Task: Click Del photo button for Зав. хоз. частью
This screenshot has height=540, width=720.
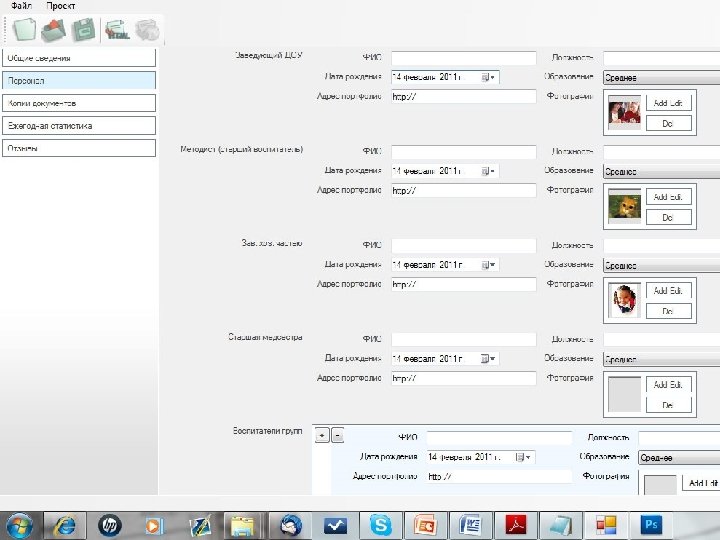Action: (669, 311)
